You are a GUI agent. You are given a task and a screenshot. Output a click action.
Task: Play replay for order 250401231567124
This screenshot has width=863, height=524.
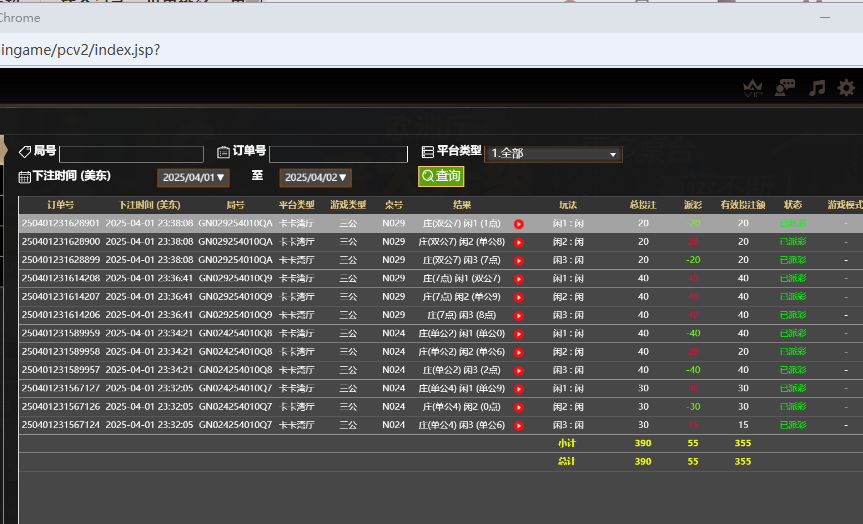click(x=519, y=426)
